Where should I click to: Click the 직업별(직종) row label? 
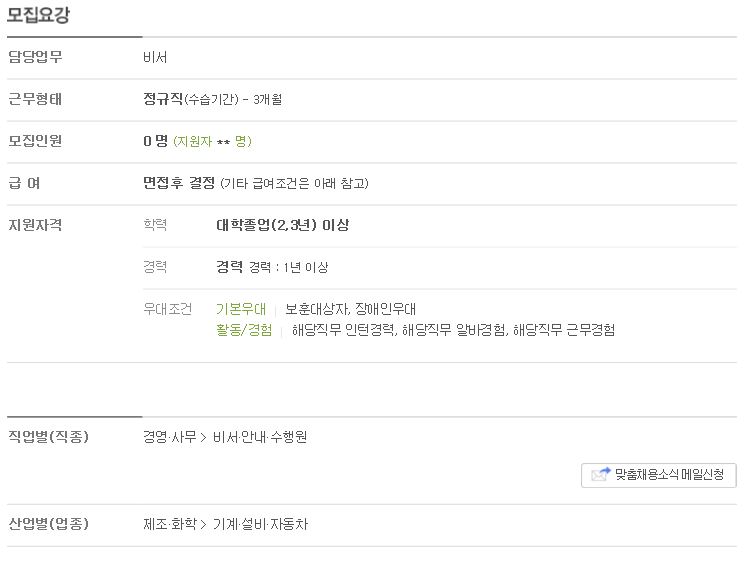tap(49, 436)
